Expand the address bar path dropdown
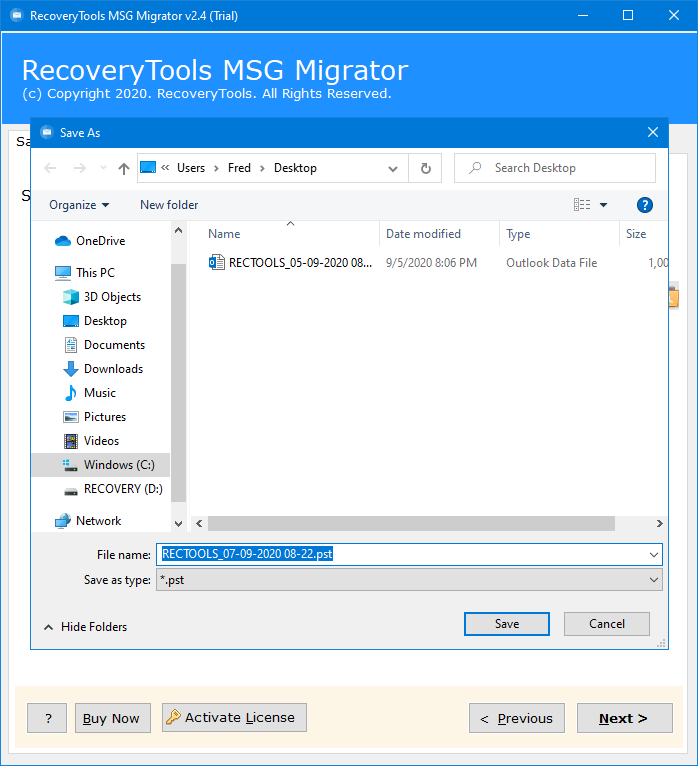This screenshot has height=766, width=698. (393, 169)
